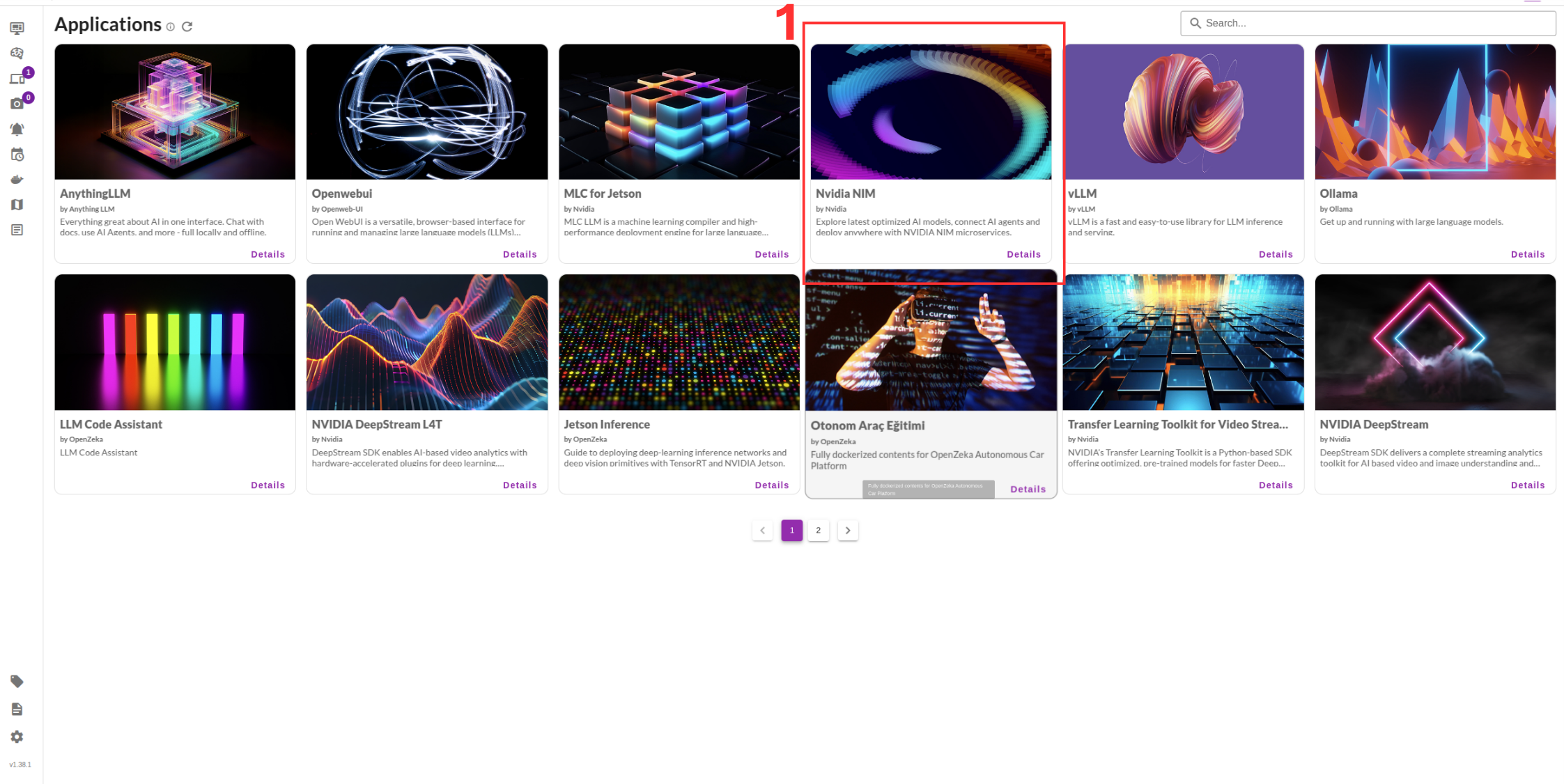Click the 'by Anything LLM' author text
Viewport: 1564px width, 784px height.
(87, 209)
